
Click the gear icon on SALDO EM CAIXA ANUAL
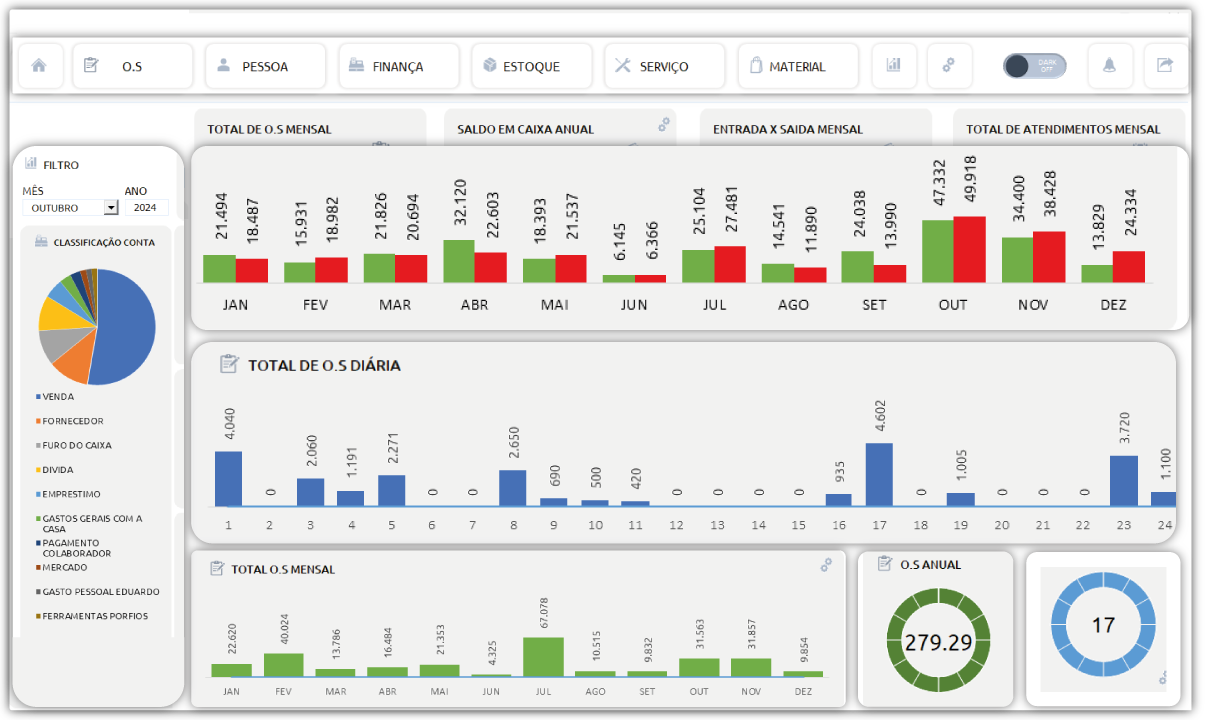tap(662, 126)
